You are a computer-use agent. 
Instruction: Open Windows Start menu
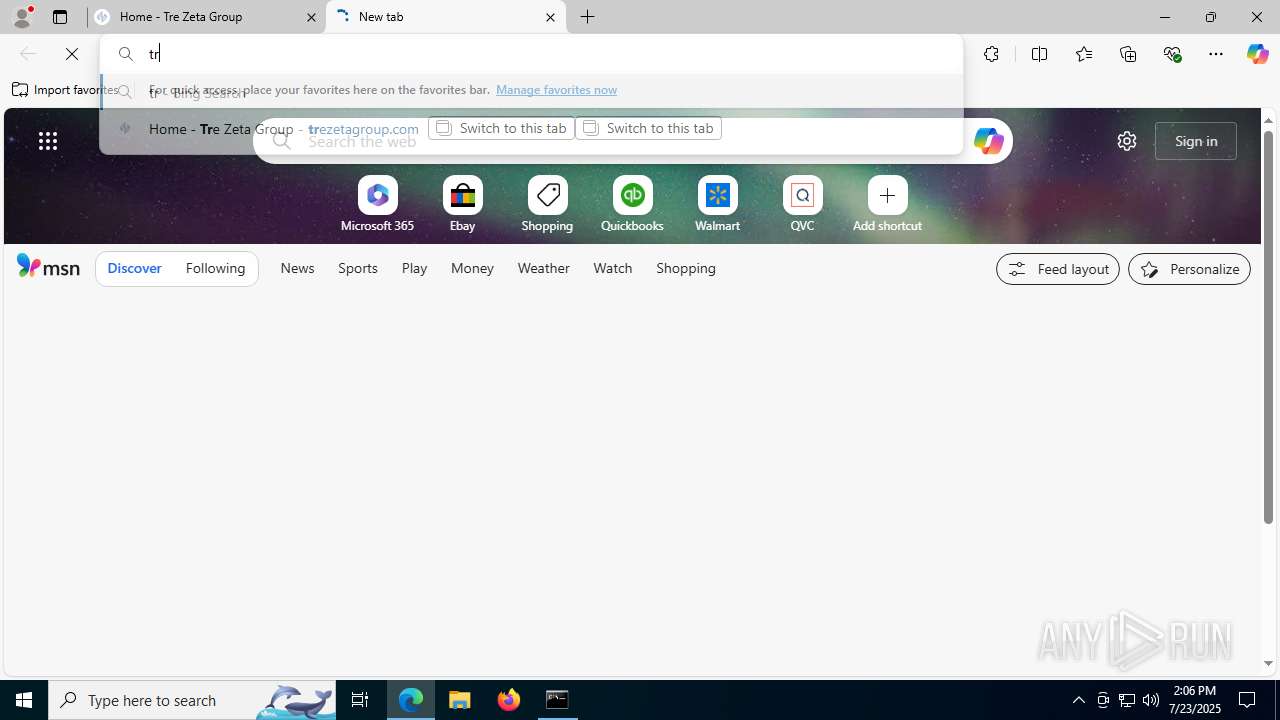pos(24,700)
